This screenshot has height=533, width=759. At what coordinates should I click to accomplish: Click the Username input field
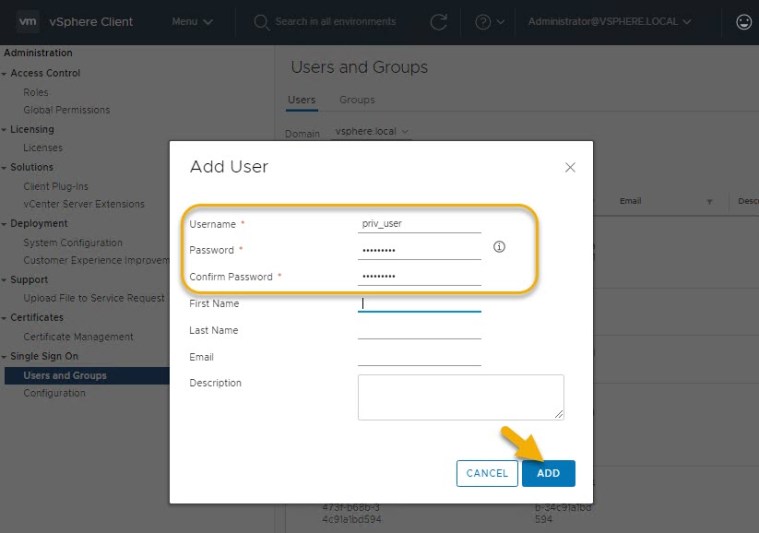click(419, 224)
